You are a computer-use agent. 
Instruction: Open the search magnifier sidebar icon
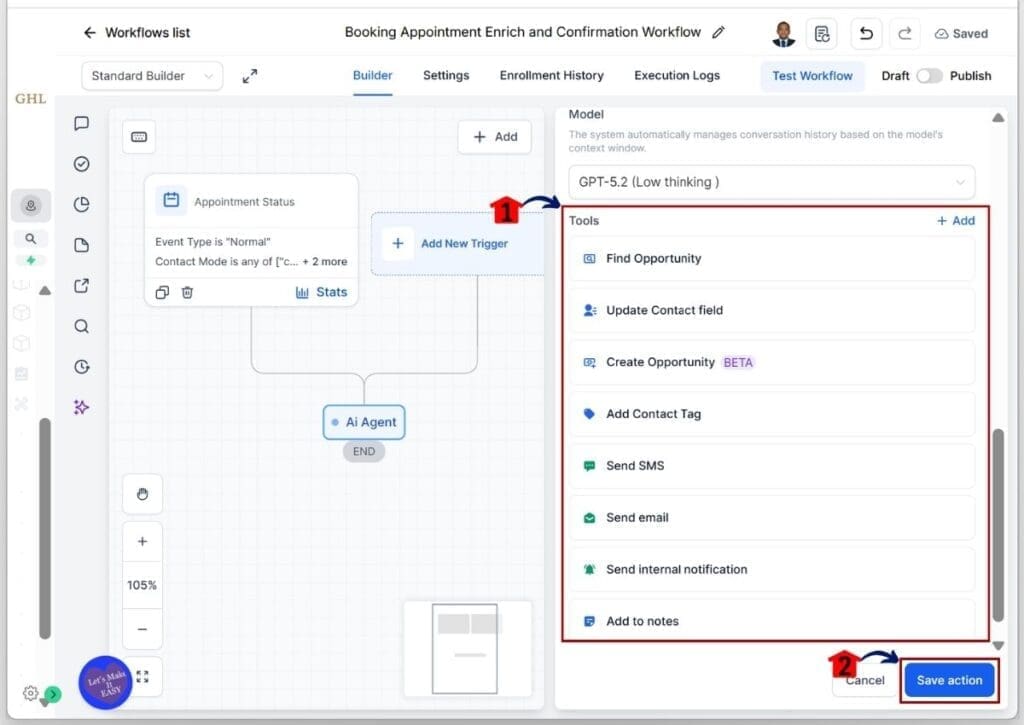point(82,326)
